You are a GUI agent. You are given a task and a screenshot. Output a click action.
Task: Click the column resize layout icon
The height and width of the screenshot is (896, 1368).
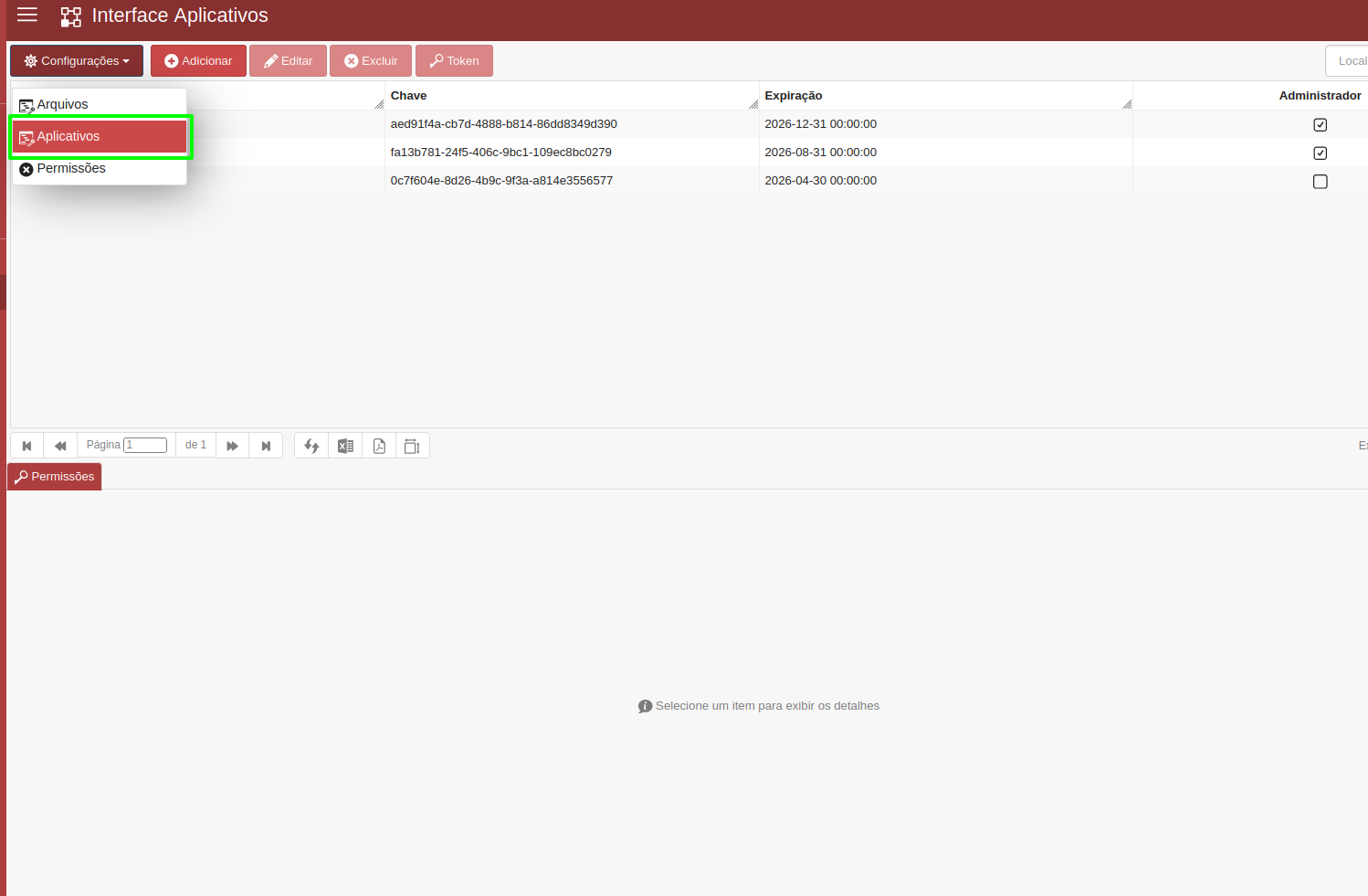point(413,446)
